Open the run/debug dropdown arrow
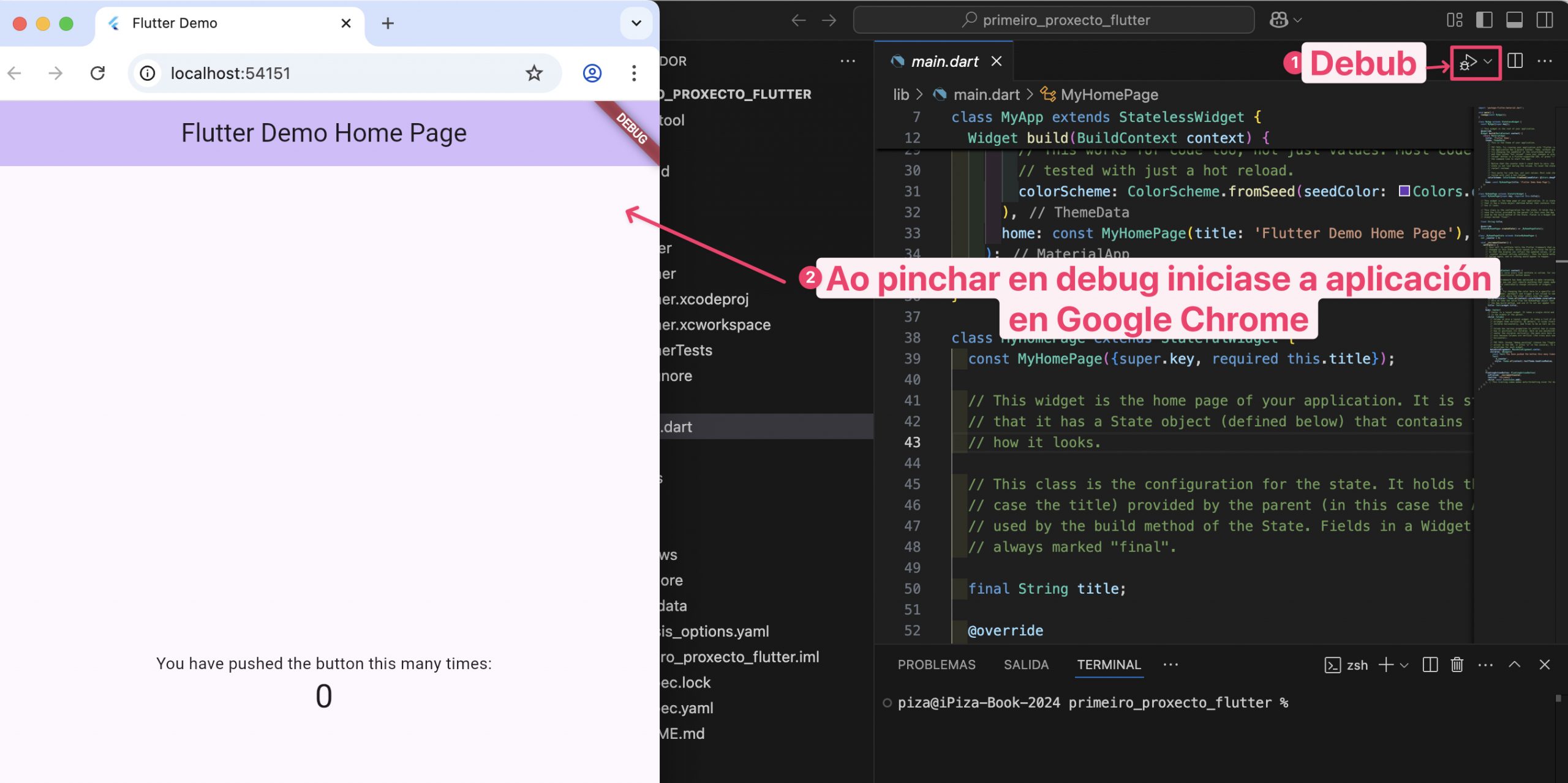Screen dimensions: 1568x783 (1488, 62)
